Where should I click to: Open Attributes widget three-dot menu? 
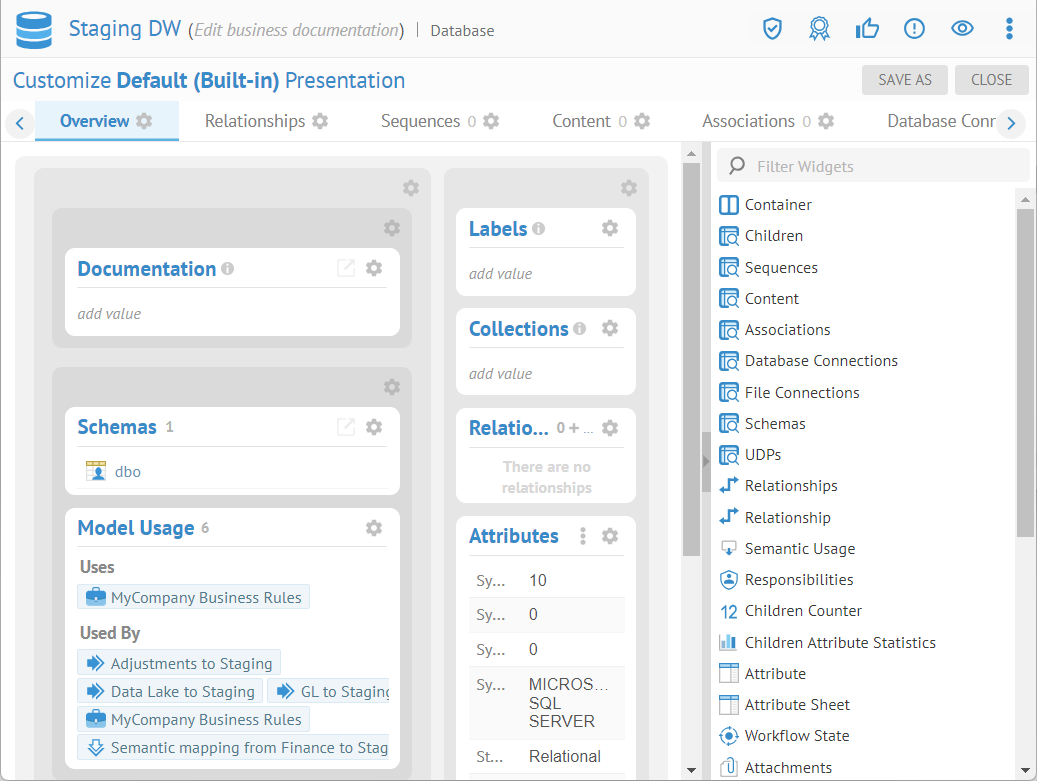point(583,536)
